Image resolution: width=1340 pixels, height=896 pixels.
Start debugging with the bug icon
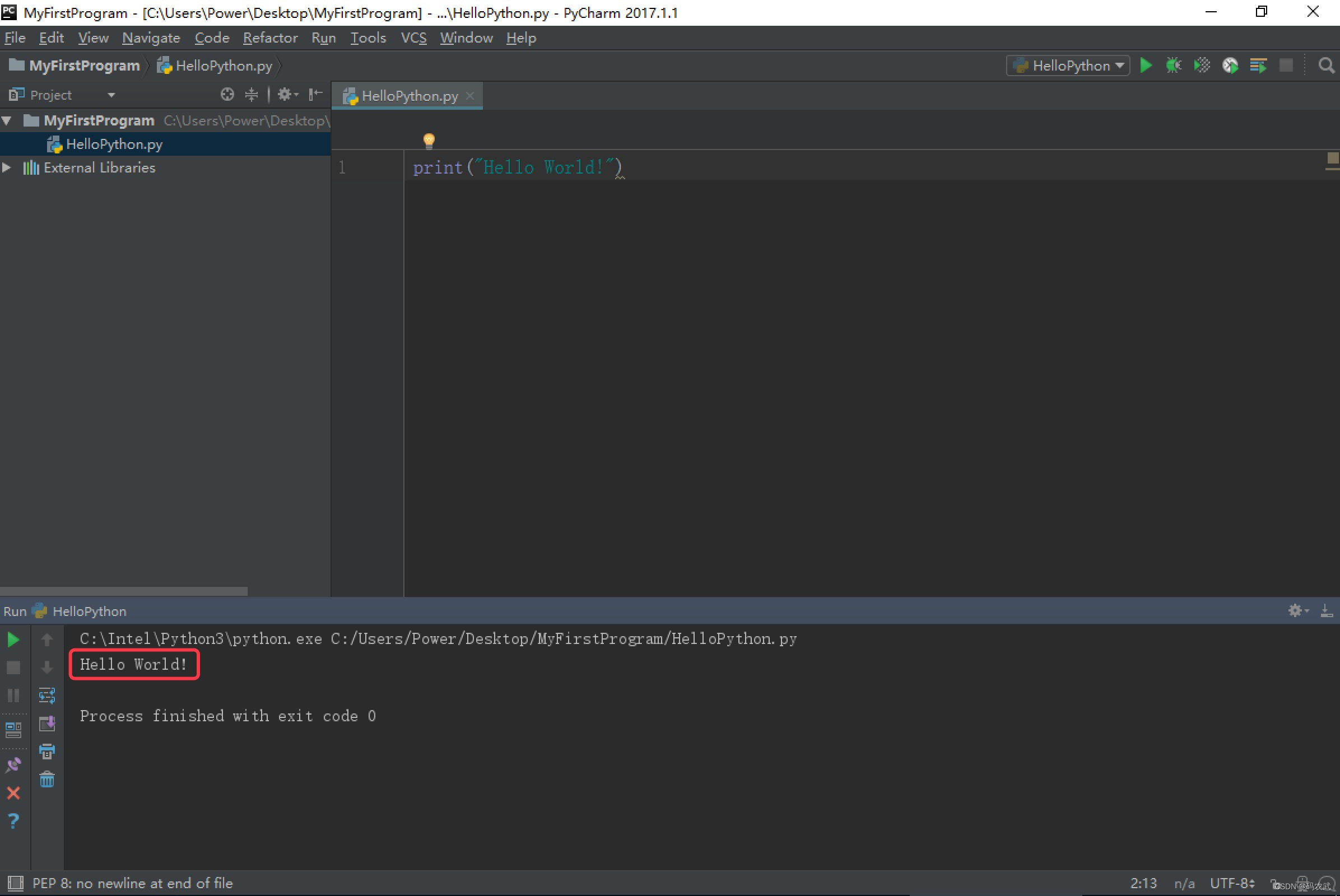point(1174,65)
